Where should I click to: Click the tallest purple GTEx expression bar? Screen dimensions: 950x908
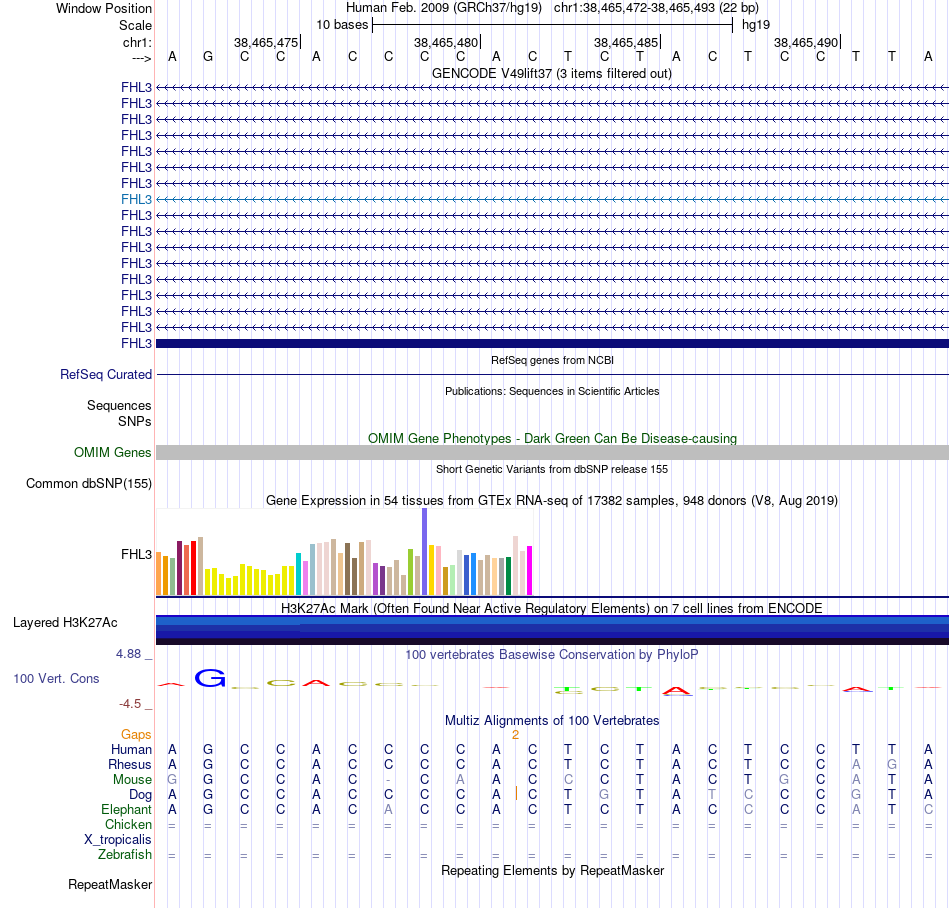click(x=425, y=550)
